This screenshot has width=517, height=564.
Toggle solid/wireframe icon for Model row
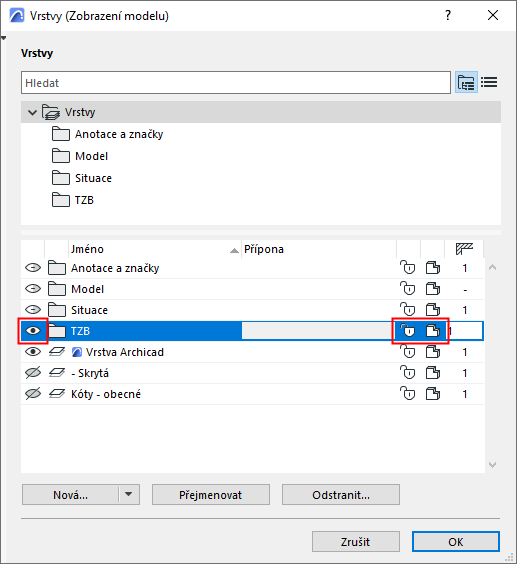432,289
